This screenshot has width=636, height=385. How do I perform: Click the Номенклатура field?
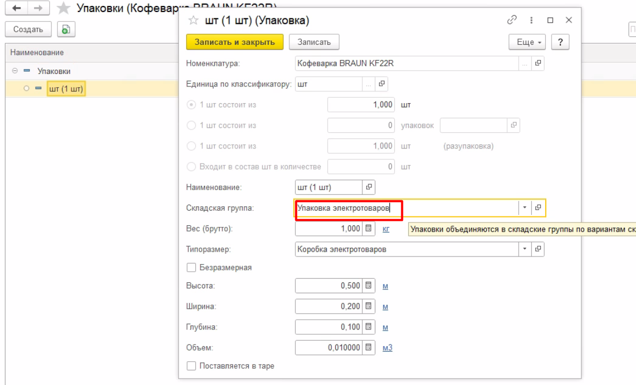pos(407,63)
